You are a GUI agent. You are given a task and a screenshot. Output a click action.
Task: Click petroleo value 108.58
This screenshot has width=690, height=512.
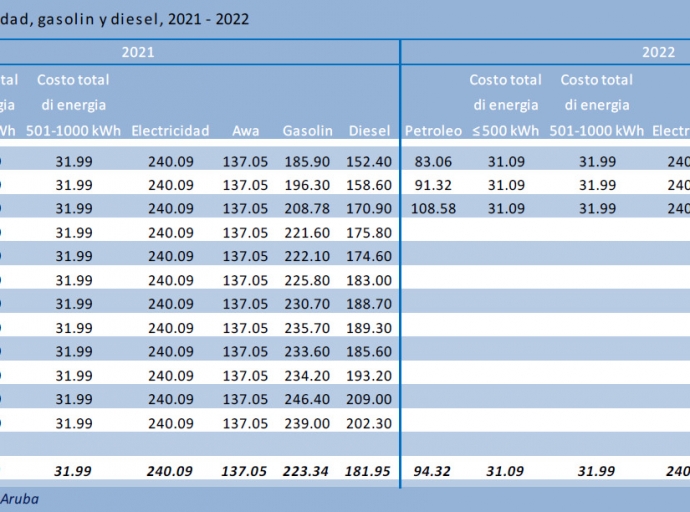coord(433,208)
